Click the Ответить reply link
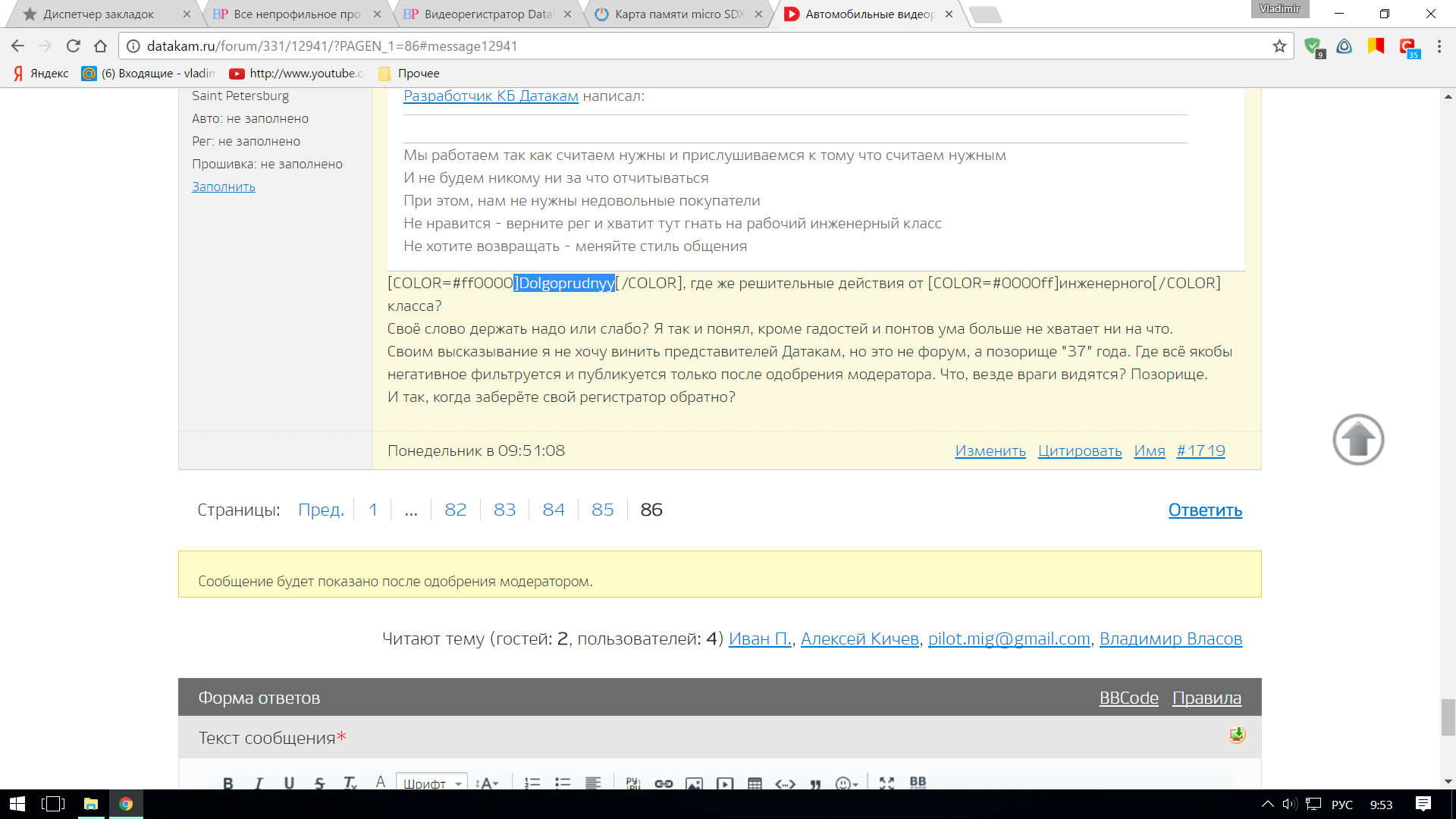 click(x=1204, y=510)
